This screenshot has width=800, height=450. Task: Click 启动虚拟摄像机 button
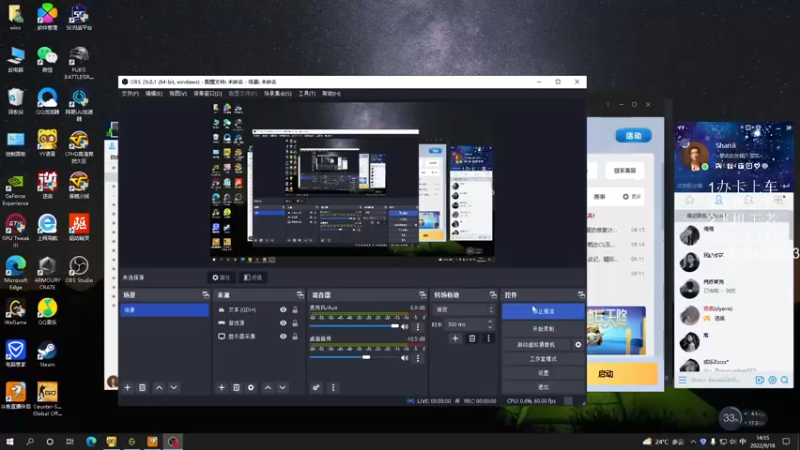tap(536, 345)
